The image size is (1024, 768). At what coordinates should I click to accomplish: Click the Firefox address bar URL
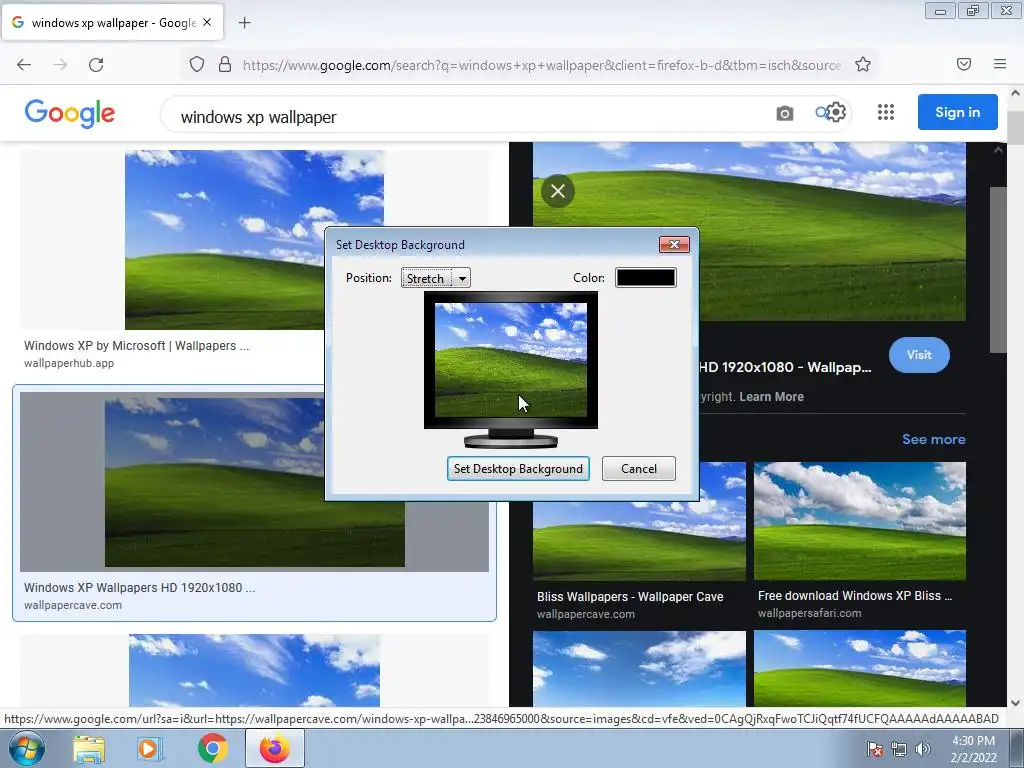541,65
